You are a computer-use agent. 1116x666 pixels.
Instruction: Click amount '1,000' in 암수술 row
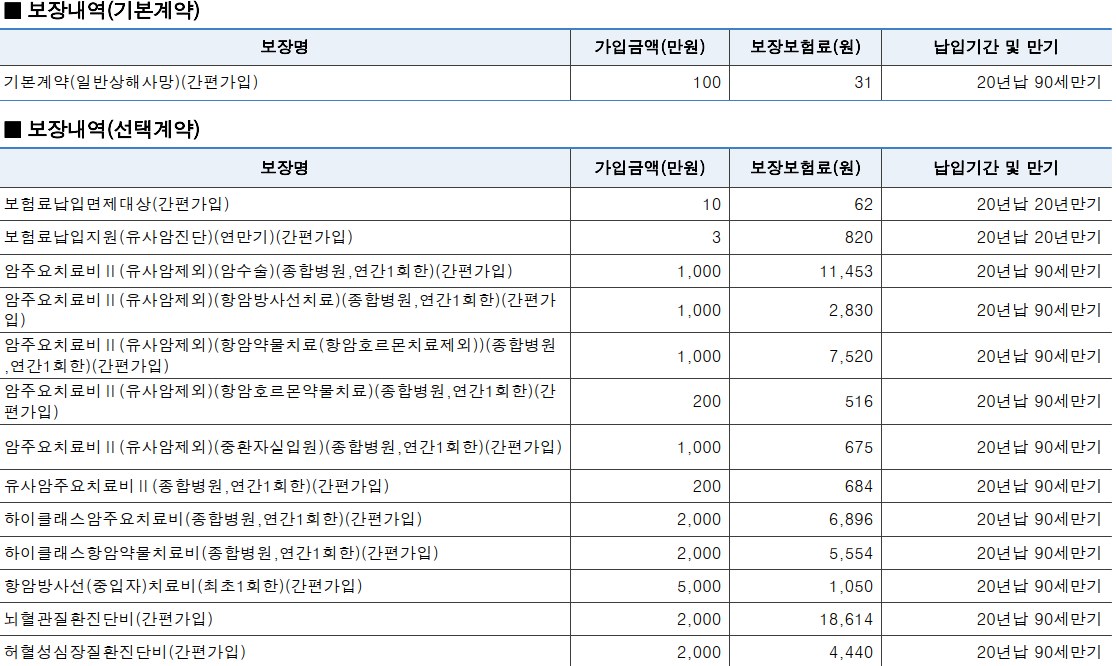(x=699, y=272)
